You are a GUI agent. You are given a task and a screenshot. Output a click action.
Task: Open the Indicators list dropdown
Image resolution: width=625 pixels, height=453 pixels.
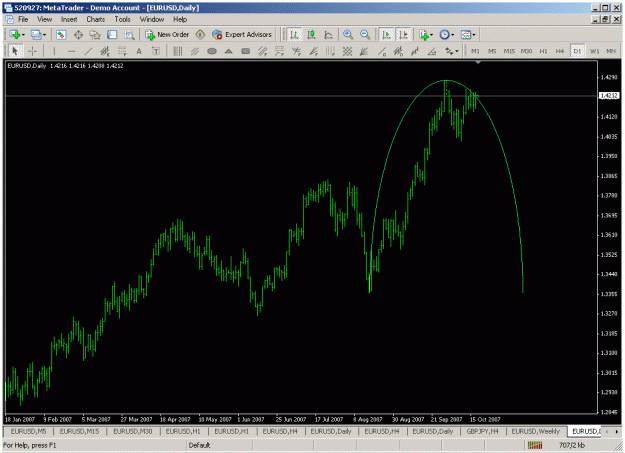tap(426, 35)
